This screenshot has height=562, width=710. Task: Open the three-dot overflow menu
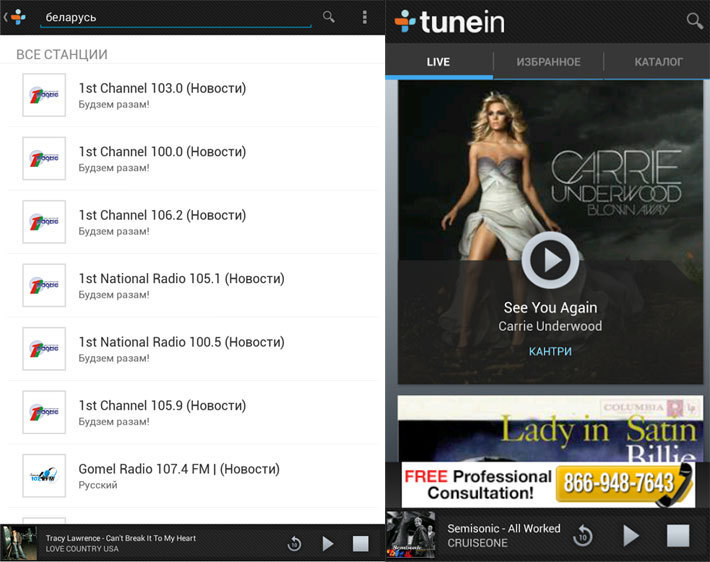pos(365,17)
